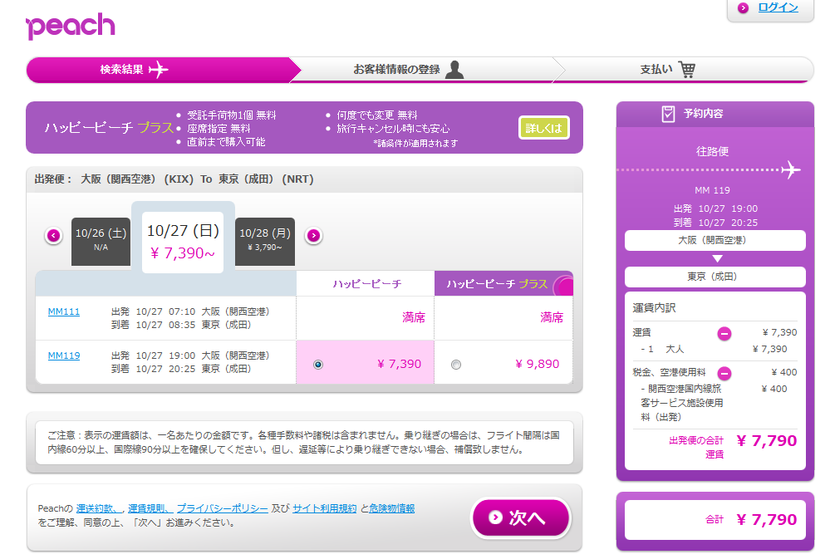830x559 pixels.
Task: Click the shopping cart icon in 支払い step
Action: coord(687,69)
